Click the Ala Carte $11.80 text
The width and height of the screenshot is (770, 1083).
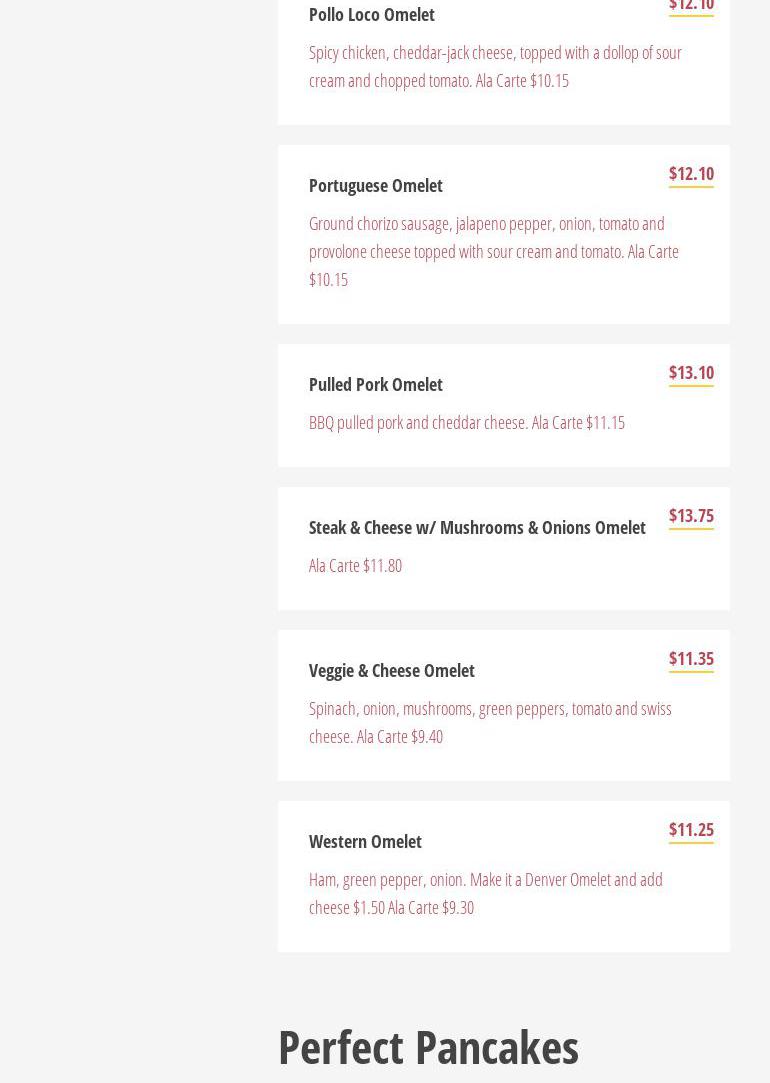tap(355, 566)
